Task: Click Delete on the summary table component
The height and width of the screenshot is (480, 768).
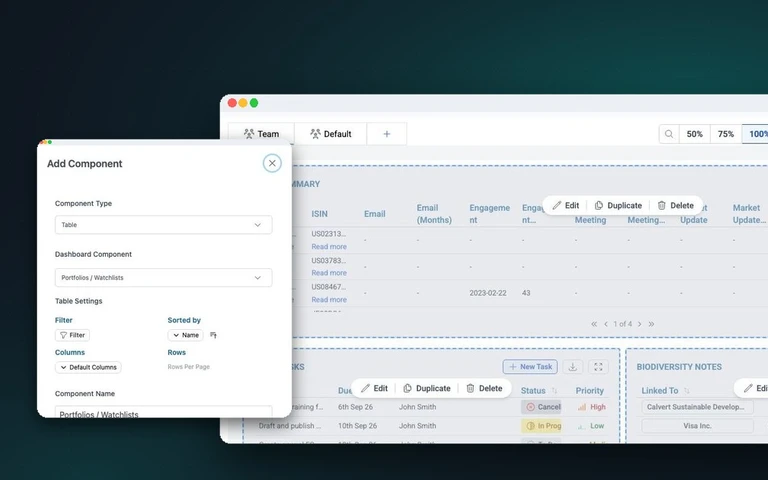Action: (x=675, y=206)
